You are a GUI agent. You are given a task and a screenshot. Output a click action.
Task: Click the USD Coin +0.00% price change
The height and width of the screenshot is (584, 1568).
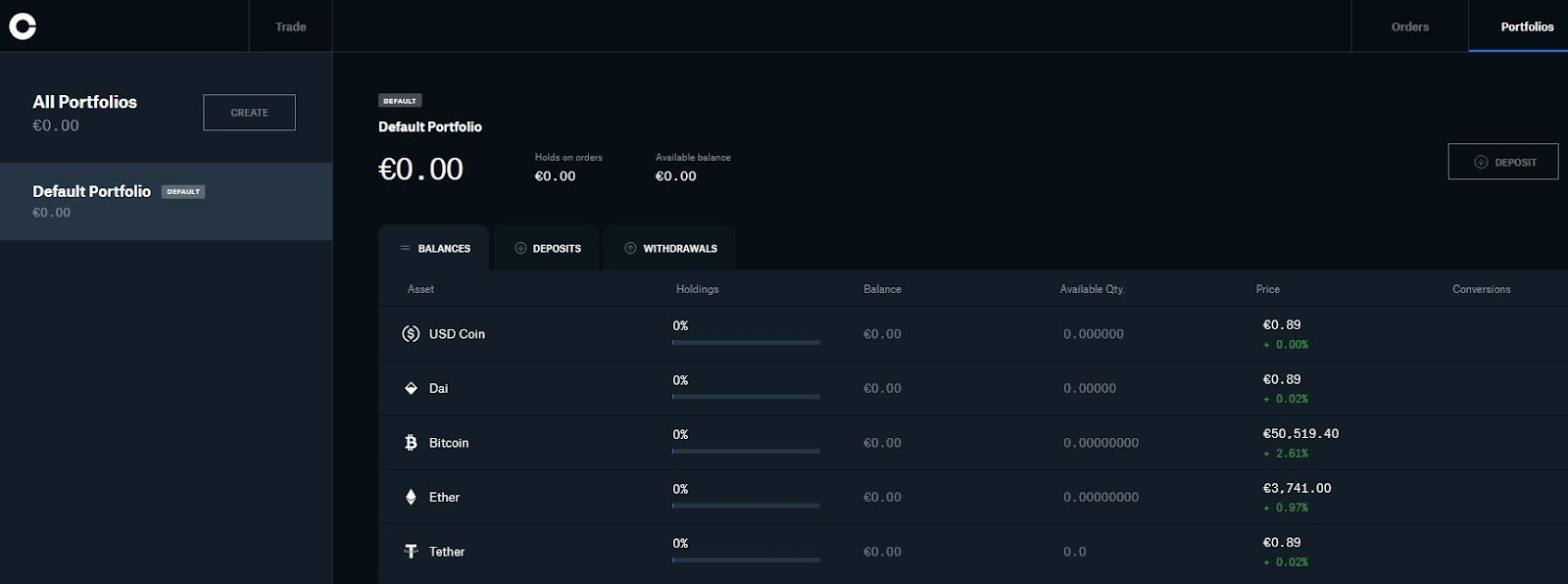coord(1286,345)
